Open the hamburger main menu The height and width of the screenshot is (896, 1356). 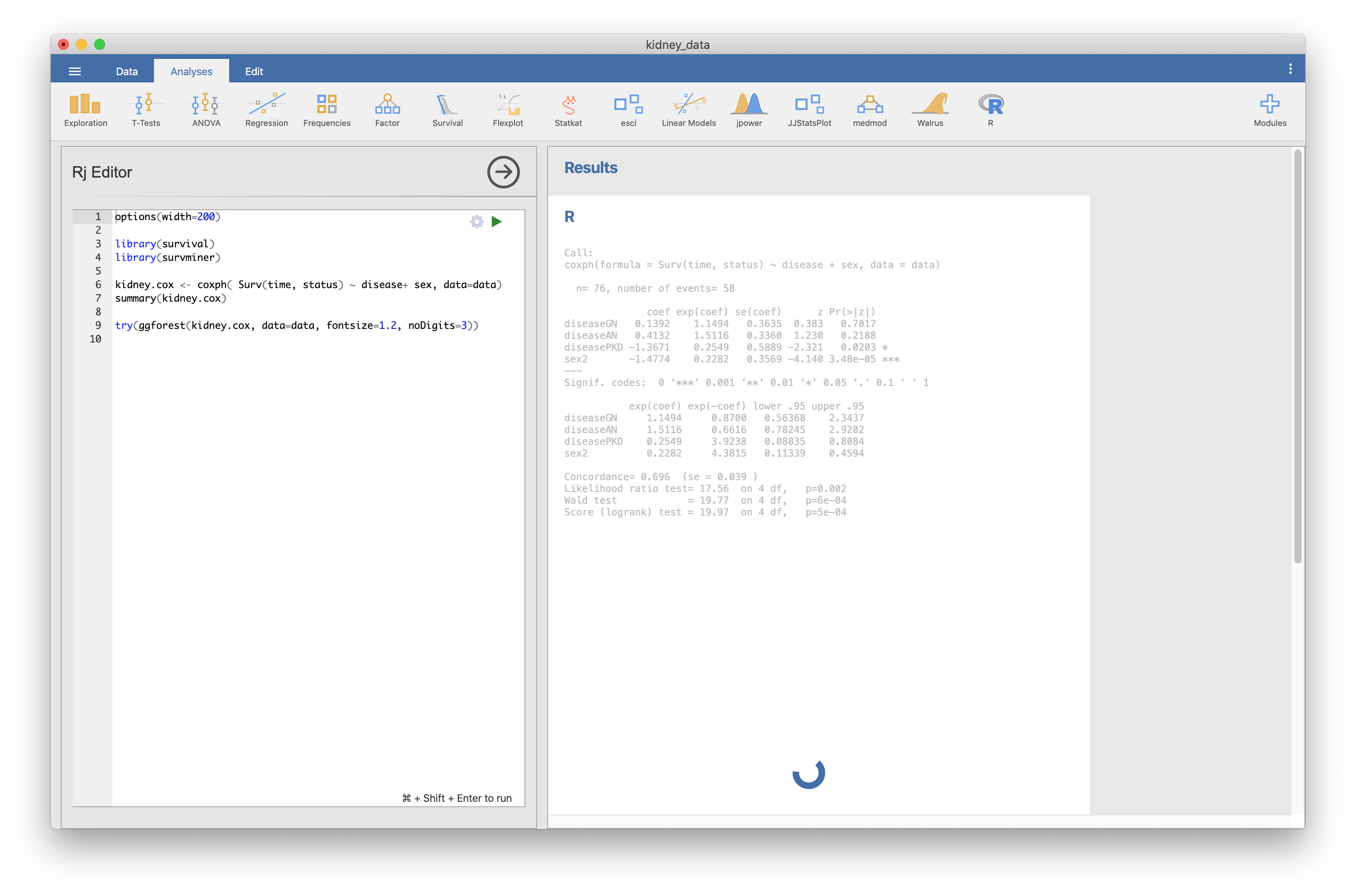click(x=75, y=72)
